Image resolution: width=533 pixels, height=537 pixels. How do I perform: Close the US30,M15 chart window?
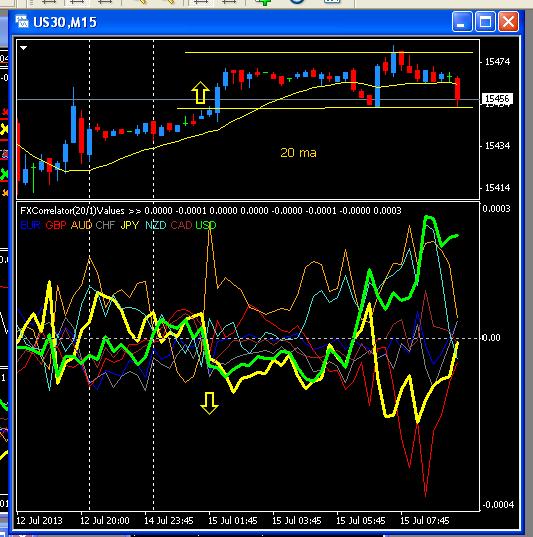[x=508, y=22]
